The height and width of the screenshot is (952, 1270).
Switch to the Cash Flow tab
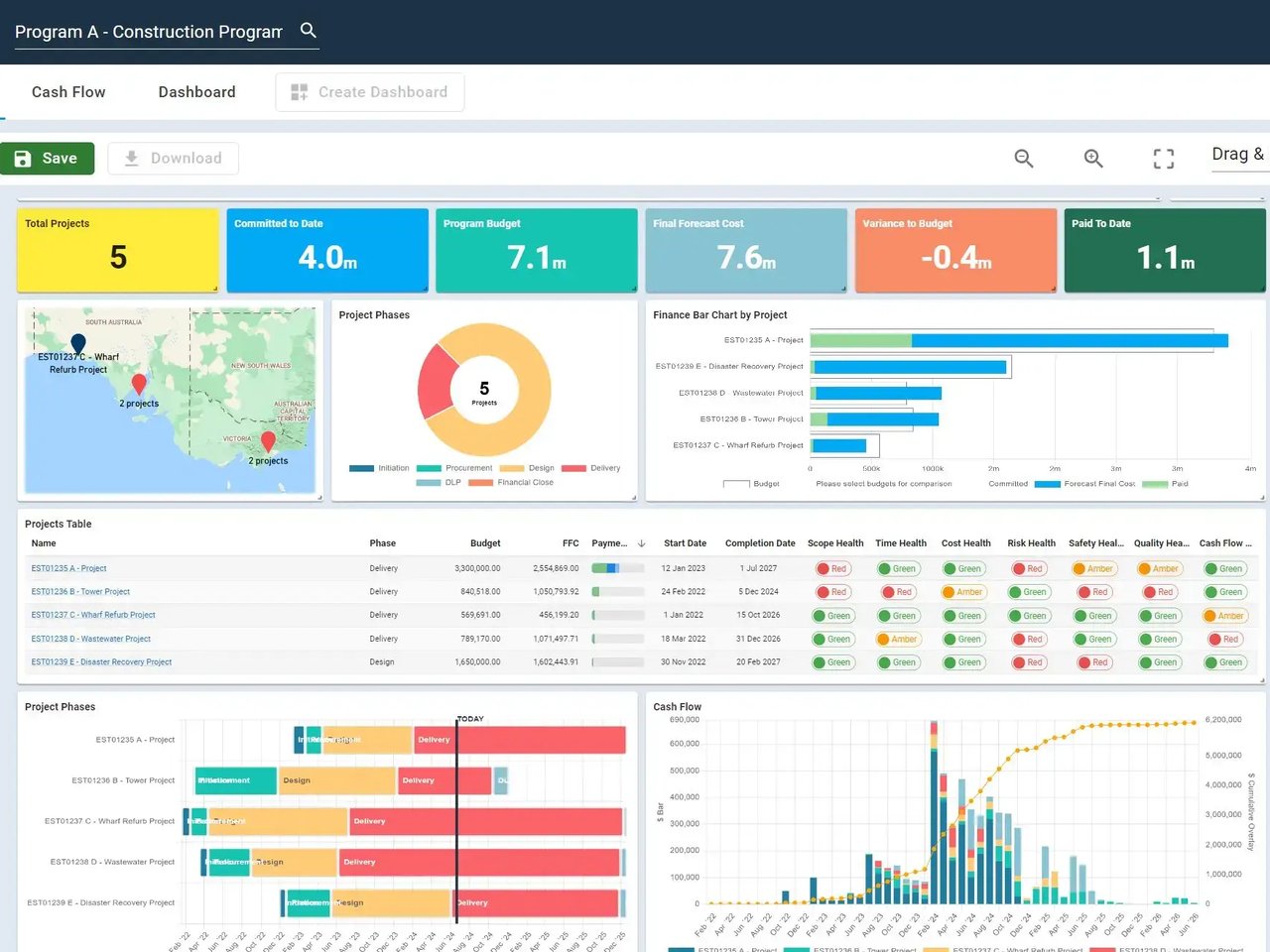click(x=68, y=92)
